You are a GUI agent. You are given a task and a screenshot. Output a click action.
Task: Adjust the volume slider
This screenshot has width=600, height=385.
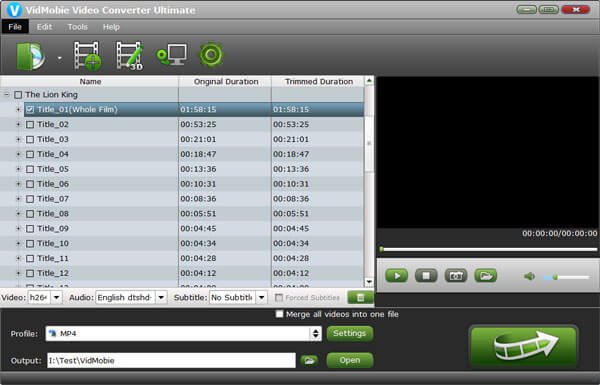pos(566,277)
